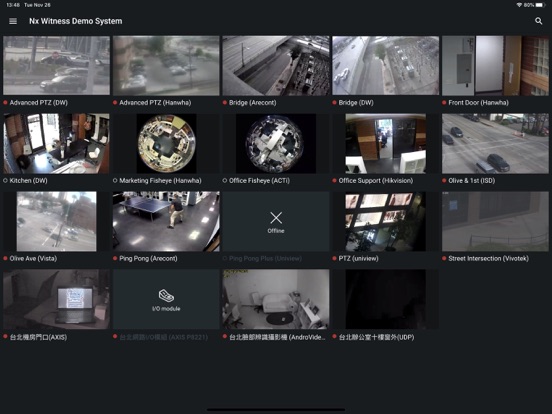Click recording dot beside Bridge (Arecont)
The image size is (552, 414).
[225, 103]
